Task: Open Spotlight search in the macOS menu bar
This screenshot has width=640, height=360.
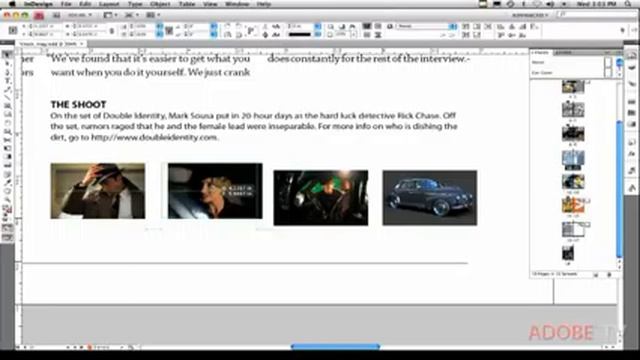Action: click(628, 4)
